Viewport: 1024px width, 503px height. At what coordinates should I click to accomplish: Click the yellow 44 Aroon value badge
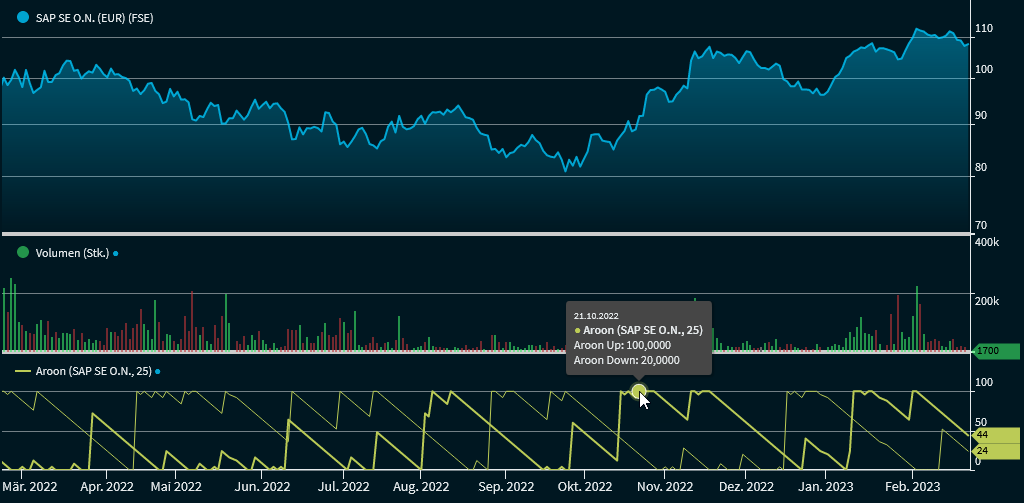[995, 435]
